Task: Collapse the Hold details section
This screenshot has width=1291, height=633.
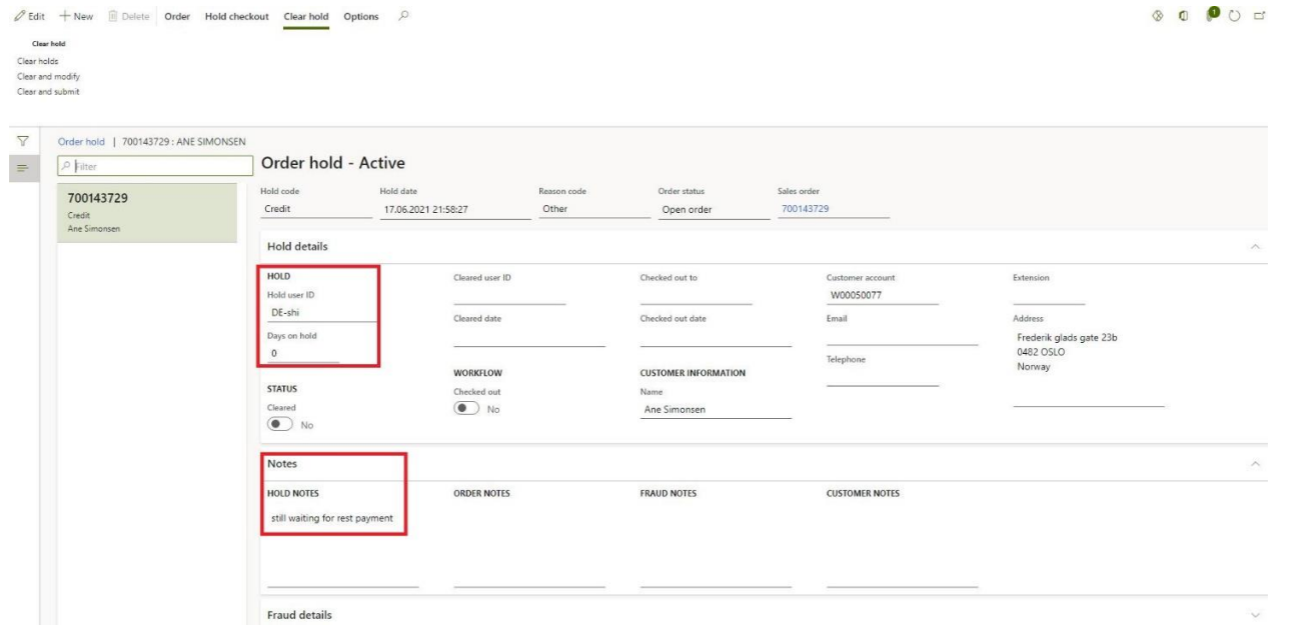Action: click(1256, 246)
